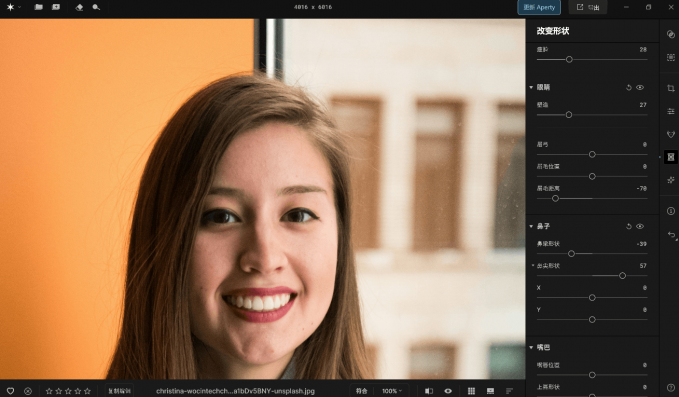Reset the 鼻子 (nose) section adjustments
The height and width of the screenshot is (397, 679).
(629, 226)
